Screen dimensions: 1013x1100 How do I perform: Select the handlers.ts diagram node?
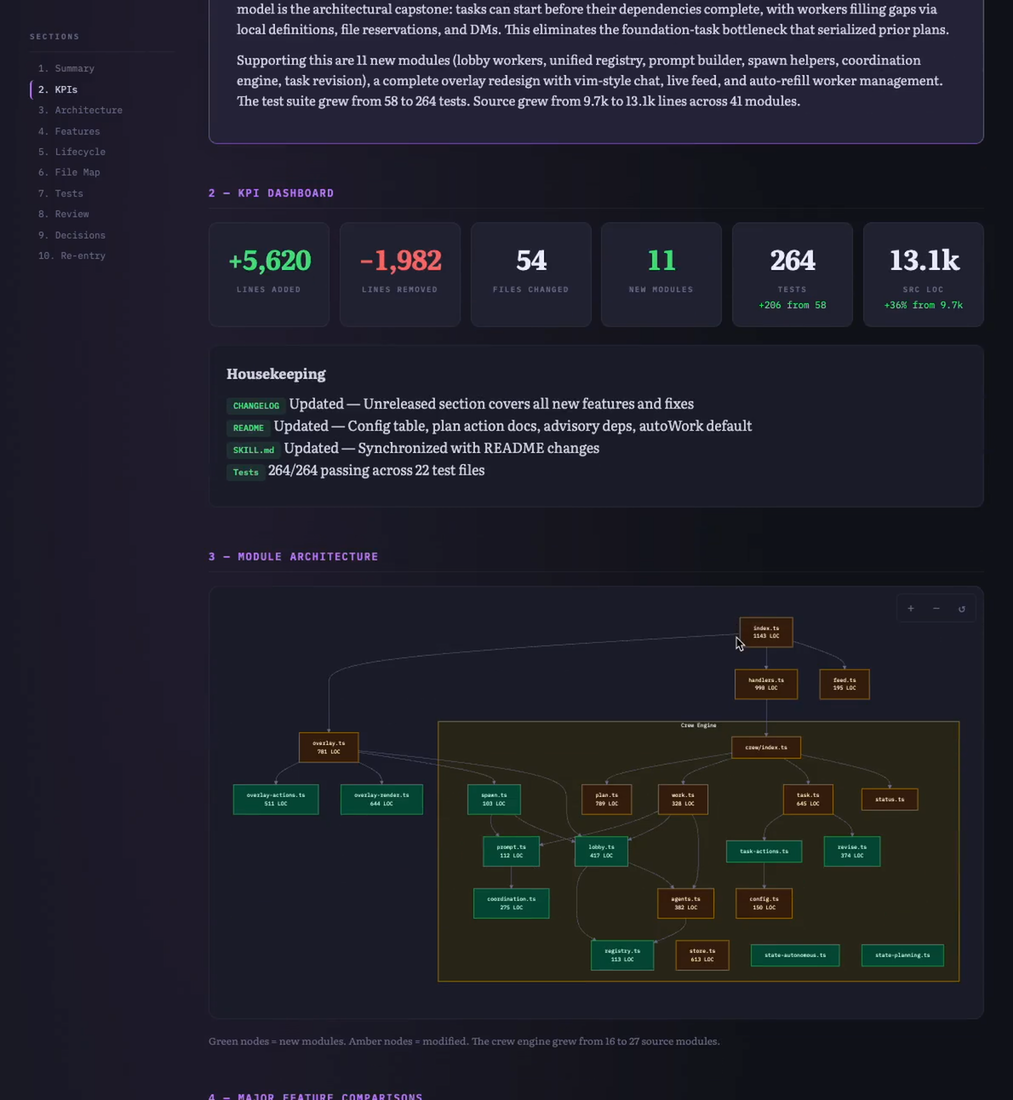[766, 684]
